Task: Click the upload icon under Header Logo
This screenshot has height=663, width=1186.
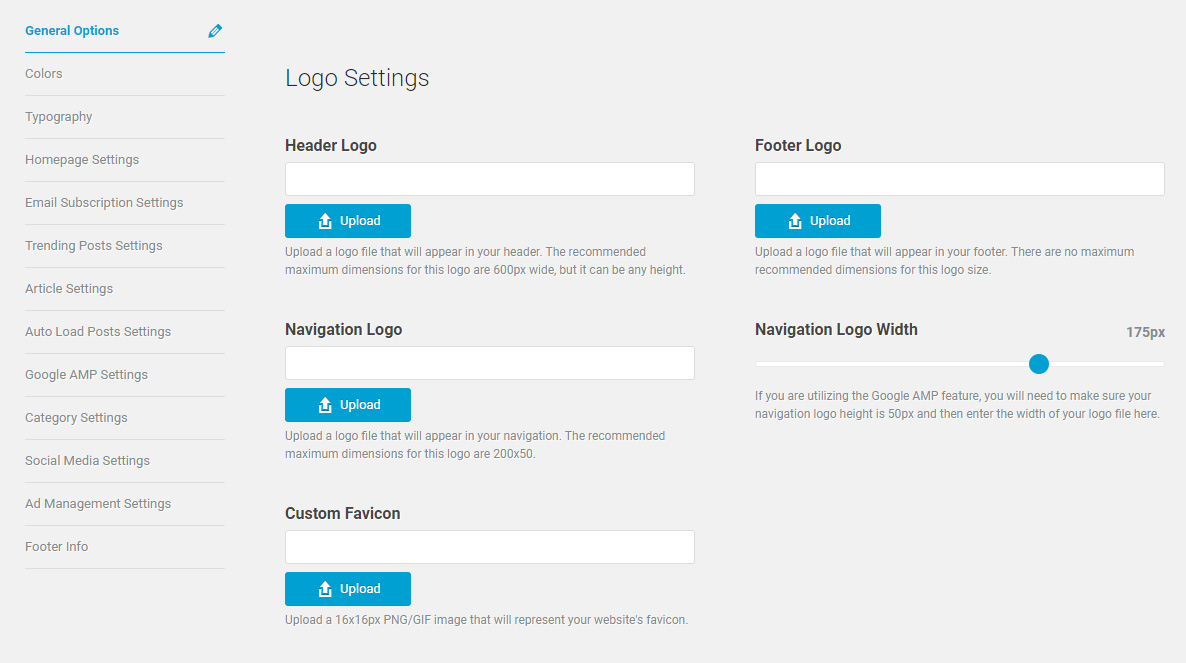Action: pos(325,221)
